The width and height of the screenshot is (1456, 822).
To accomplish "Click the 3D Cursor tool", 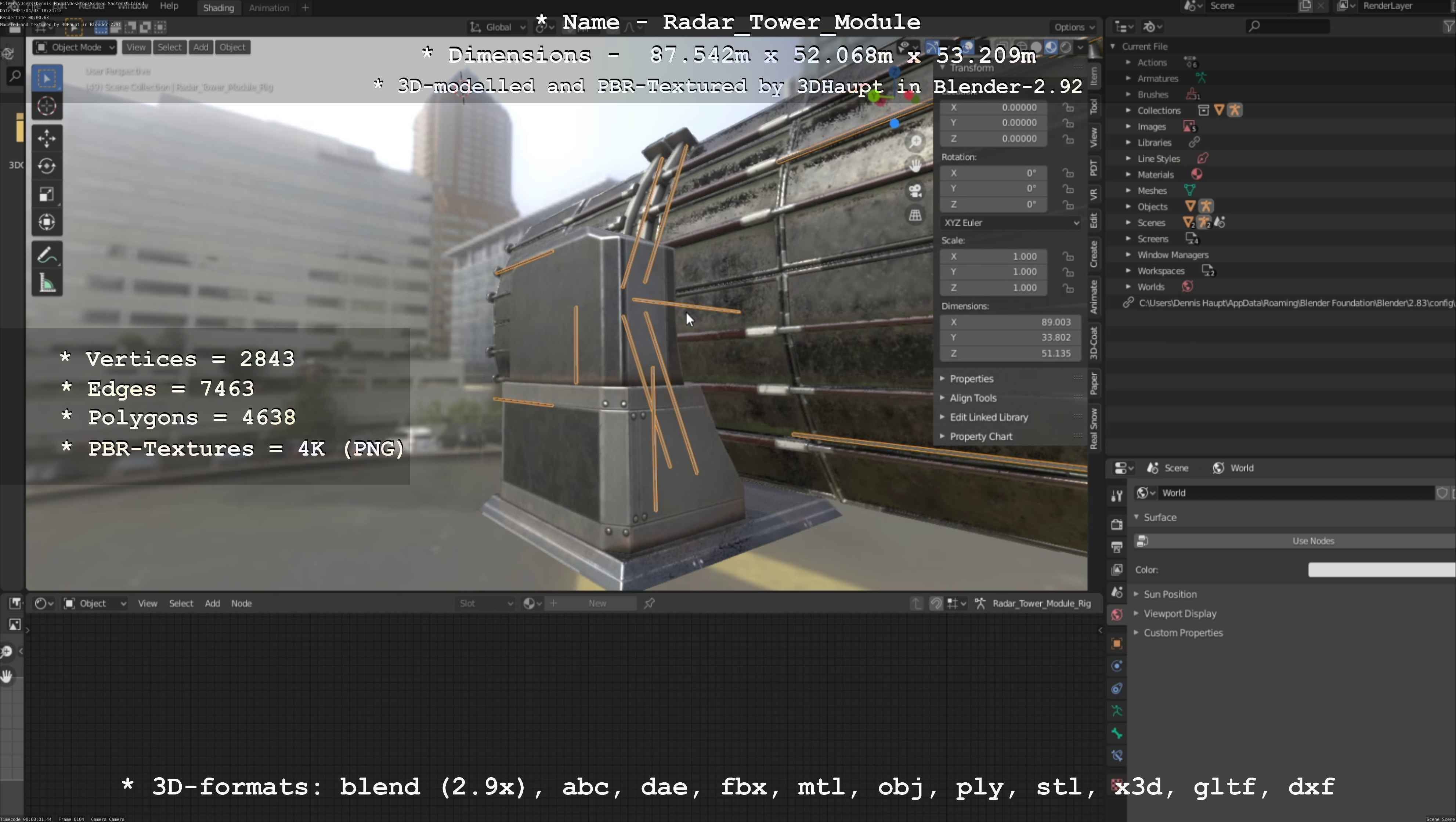I will coord(46,106).
